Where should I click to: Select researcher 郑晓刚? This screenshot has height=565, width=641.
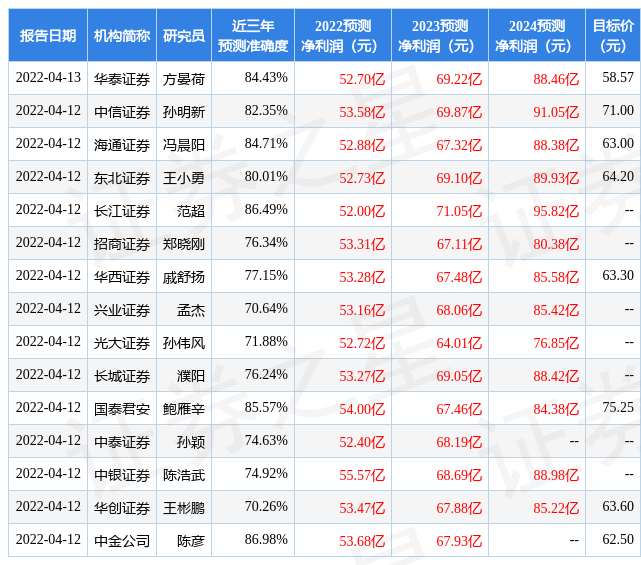(184, 244)
